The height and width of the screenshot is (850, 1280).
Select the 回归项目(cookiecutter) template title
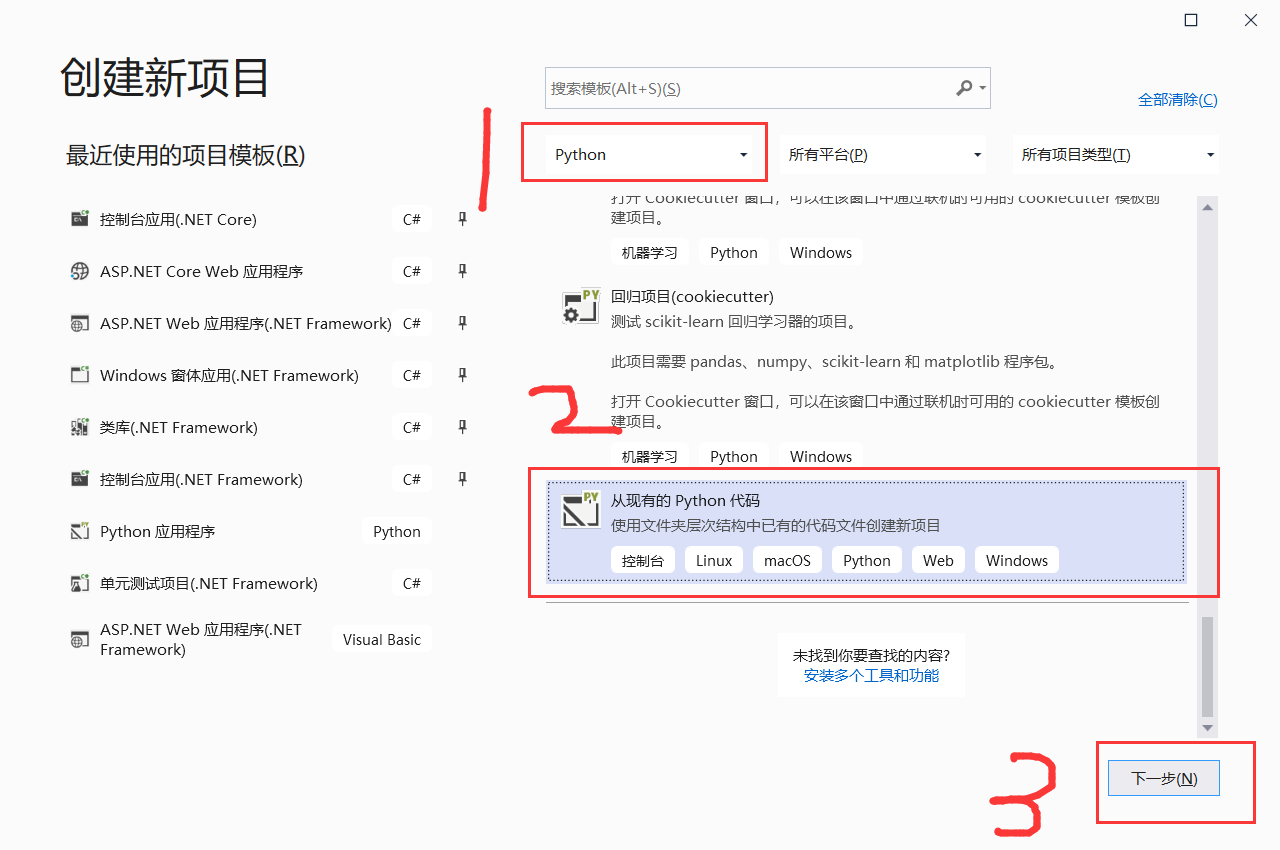(x=692, y=297)
